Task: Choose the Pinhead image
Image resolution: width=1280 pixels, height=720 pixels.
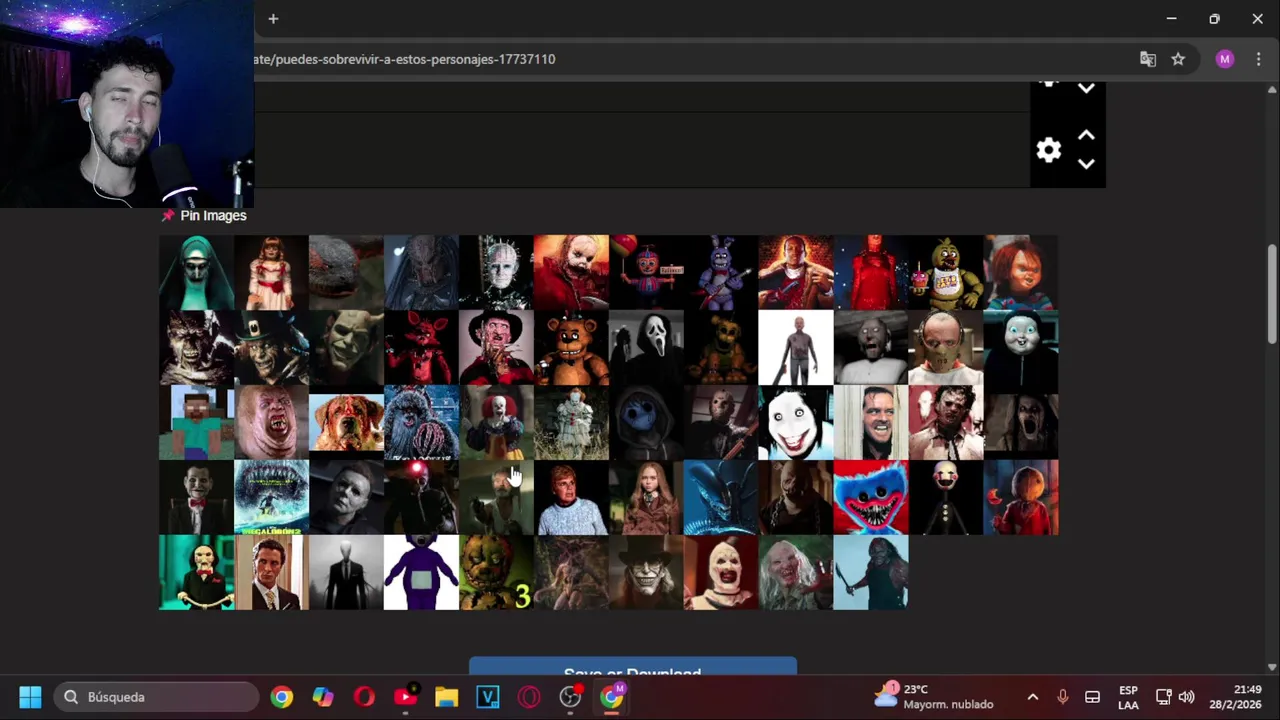Action: [x=496, y=272]
